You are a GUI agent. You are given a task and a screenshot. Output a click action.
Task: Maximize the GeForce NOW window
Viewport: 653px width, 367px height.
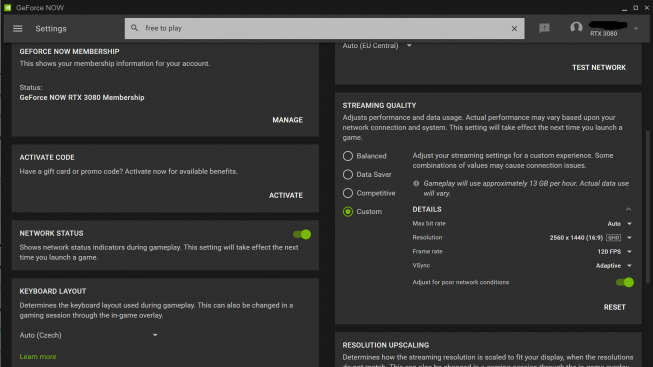[636, 8]
